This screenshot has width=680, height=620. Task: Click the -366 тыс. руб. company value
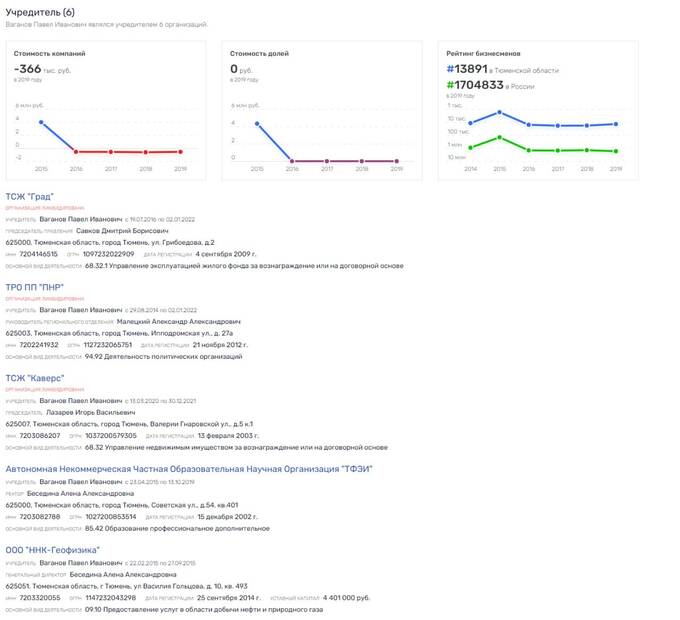[42, 69]
